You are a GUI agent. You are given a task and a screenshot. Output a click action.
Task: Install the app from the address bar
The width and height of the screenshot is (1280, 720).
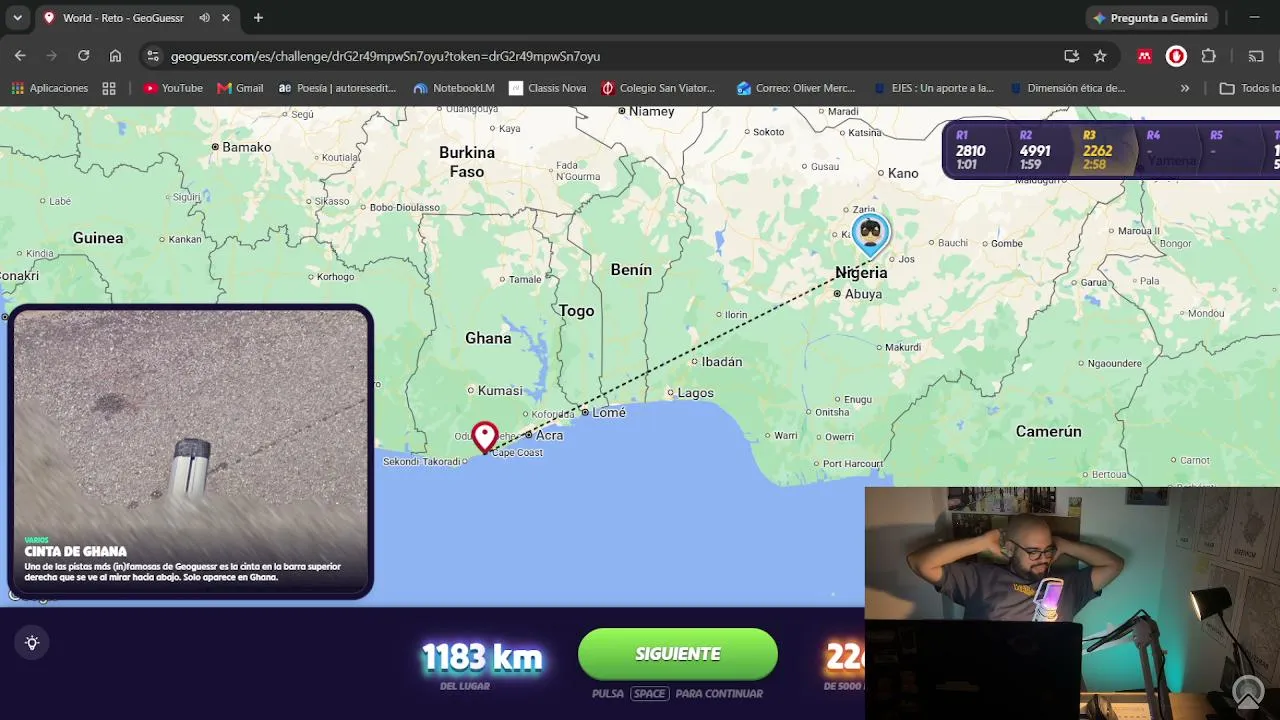coord(1072,56)
